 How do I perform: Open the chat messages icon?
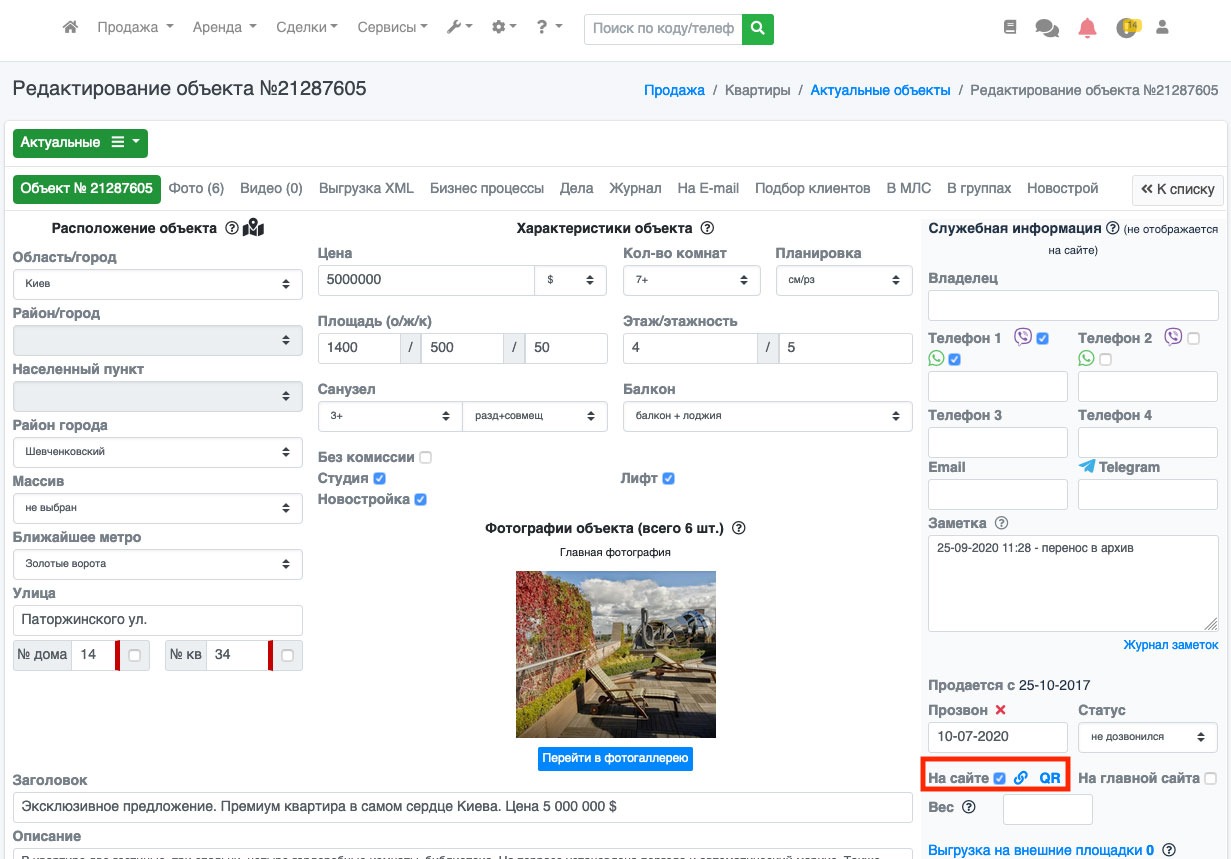[x=1047, y=28]
